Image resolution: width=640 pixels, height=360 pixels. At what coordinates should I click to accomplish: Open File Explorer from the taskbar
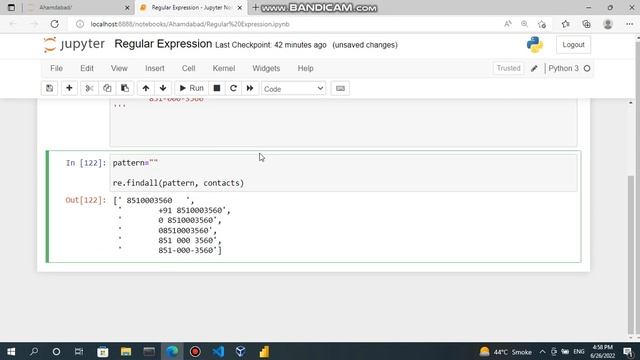(x=126, y=351)
